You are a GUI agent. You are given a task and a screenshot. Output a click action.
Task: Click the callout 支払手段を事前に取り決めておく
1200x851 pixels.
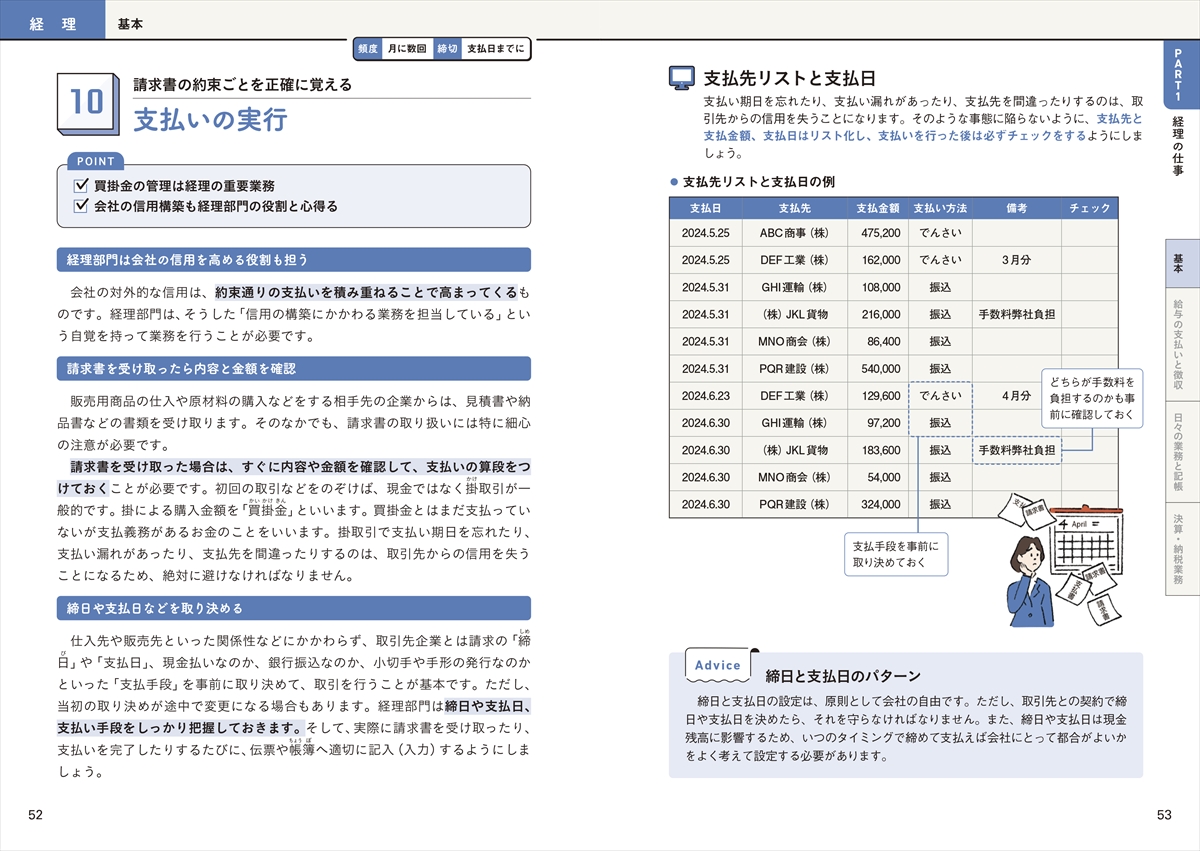[x=896, y=554]
